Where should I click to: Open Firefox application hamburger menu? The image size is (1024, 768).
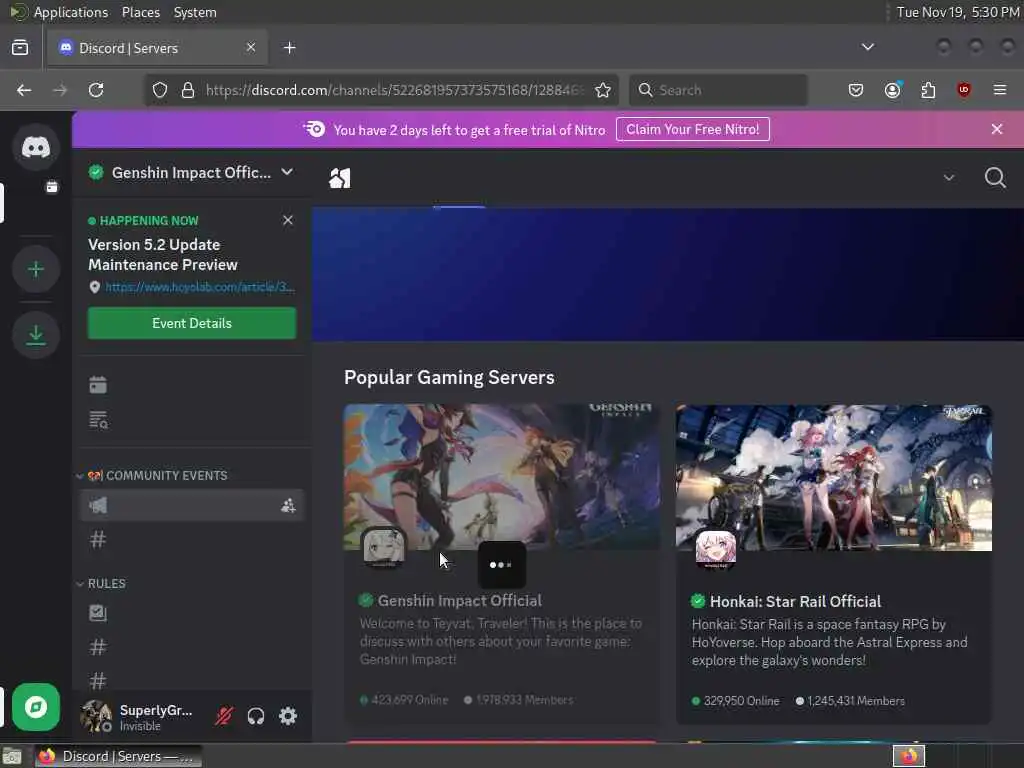tap(999, 90)
